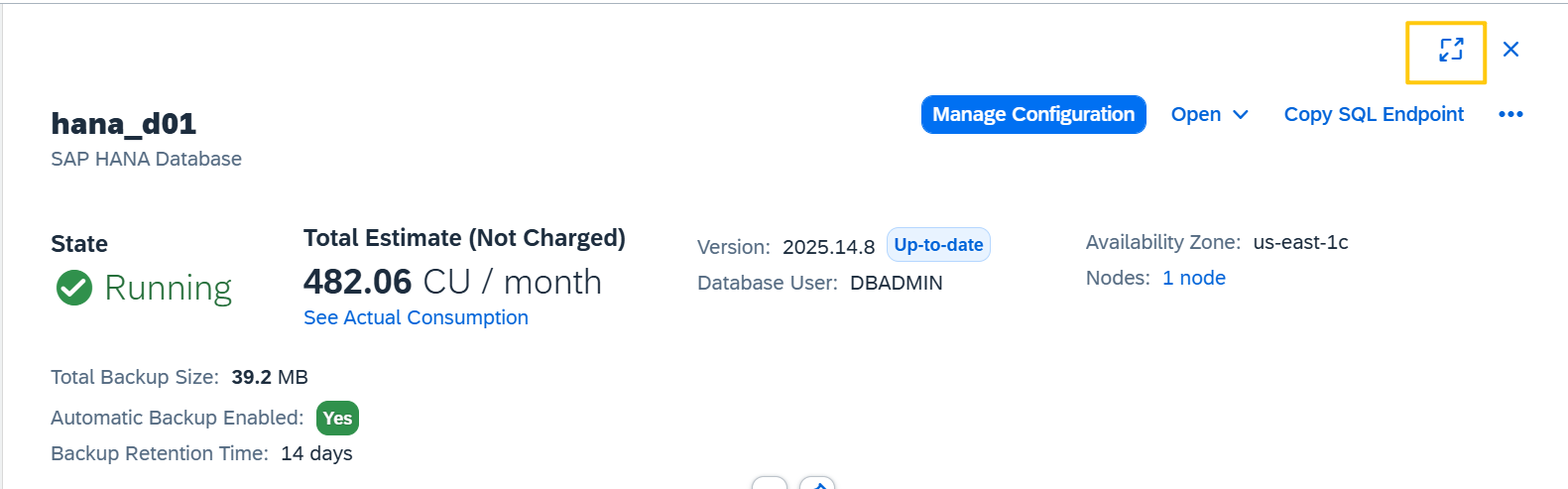Click the 14 days retention value
This screenshot has width=1568, height=489.
click(316, 453)
